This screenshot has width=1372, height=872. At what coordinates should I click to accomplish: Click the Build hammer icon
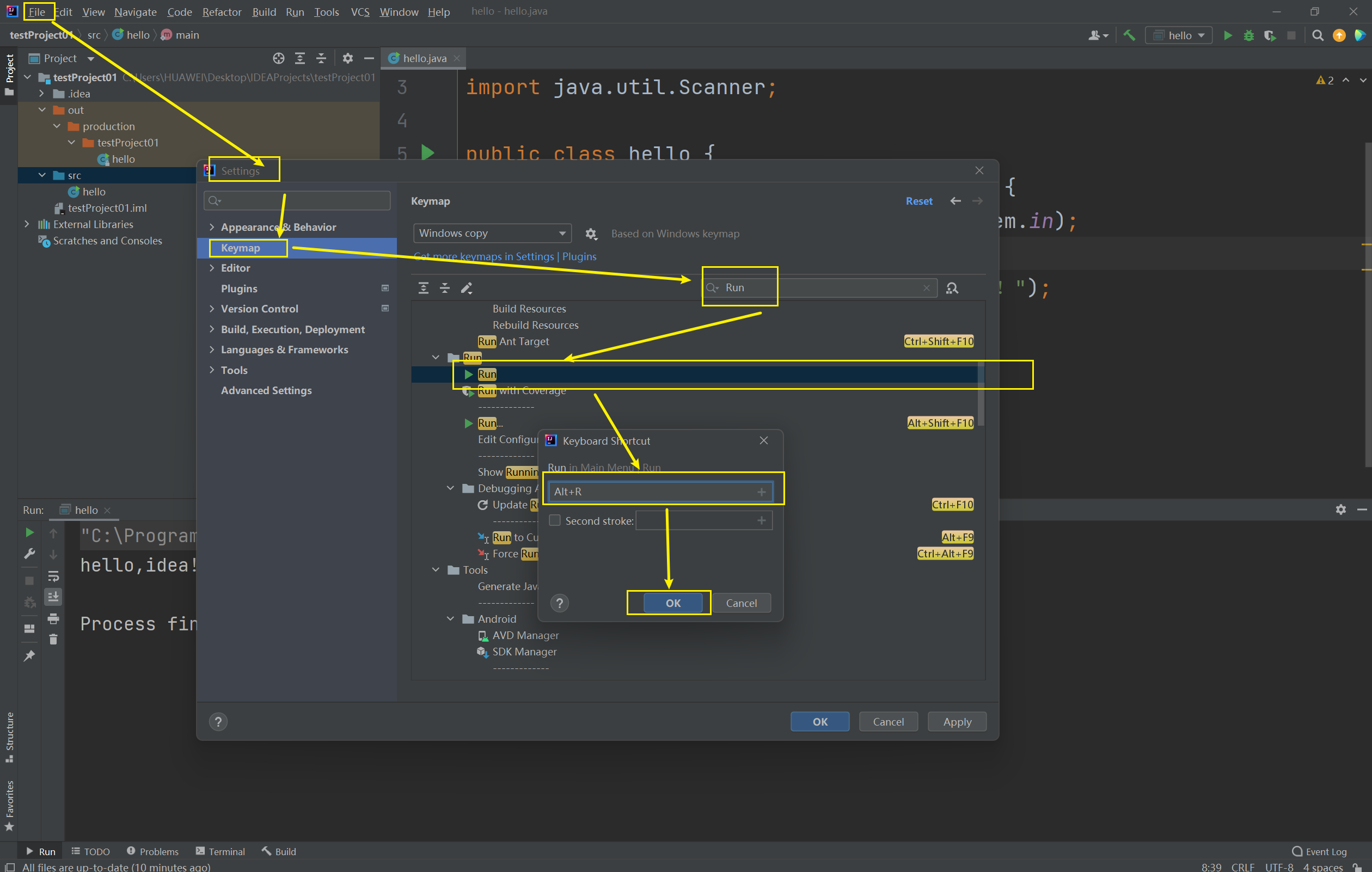(1129, 35)
